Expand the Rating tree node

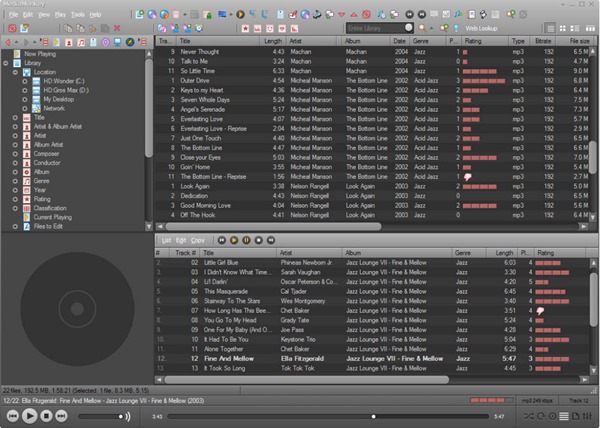15,199
